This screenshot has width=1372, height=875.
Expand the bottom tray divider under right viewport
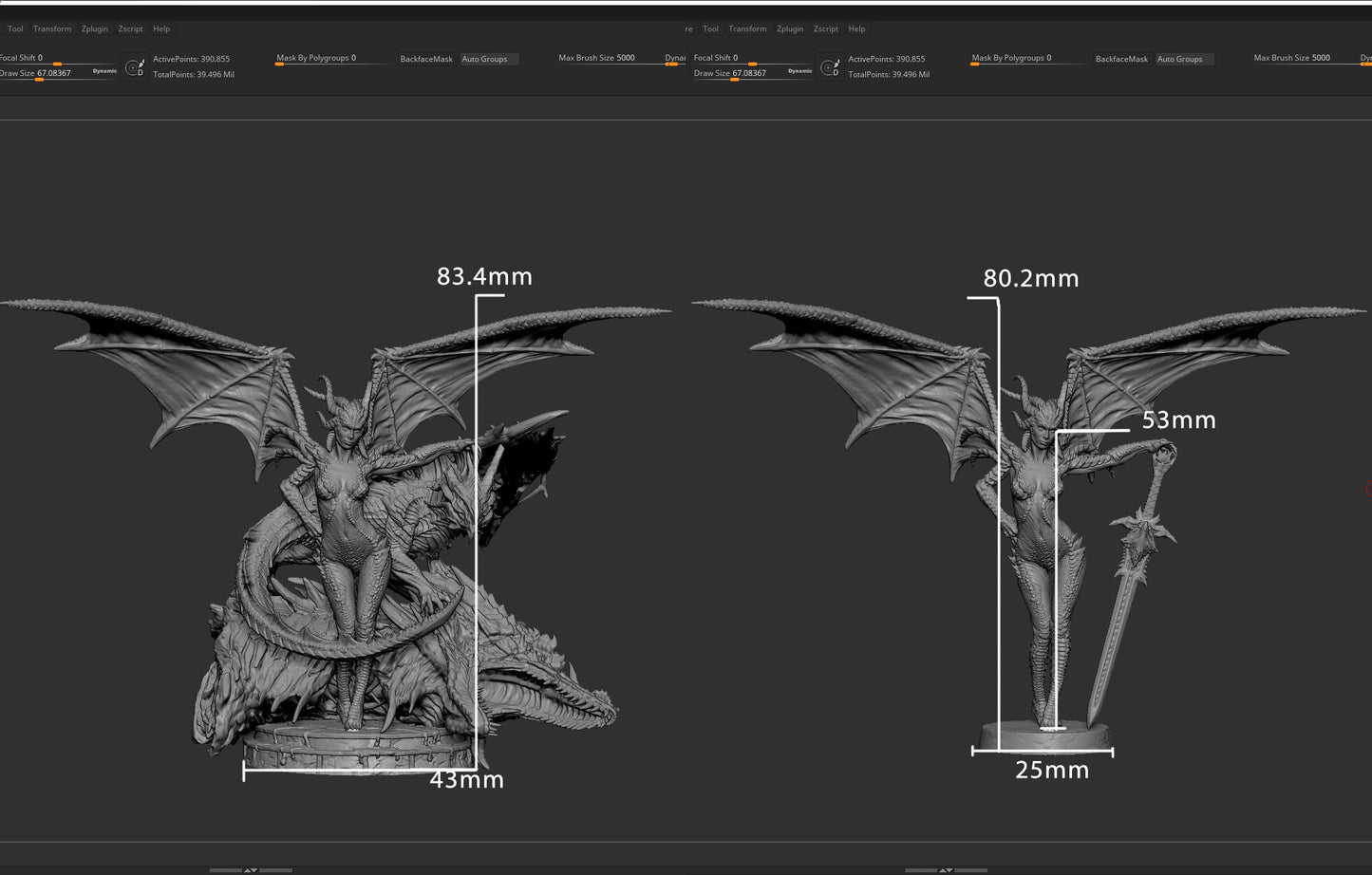click(946, 869)
